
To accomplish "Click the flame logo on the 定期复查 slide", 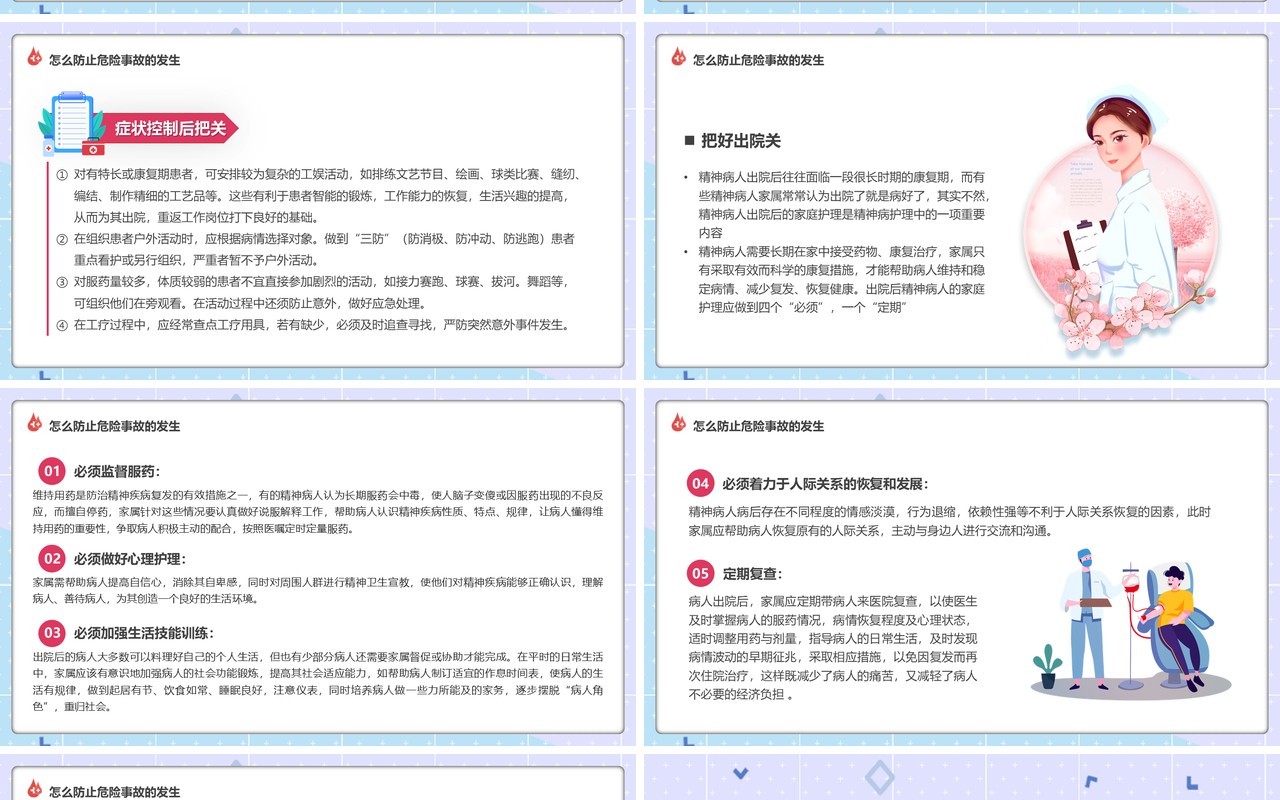I will pyautogui.click(x=679, y=424).
